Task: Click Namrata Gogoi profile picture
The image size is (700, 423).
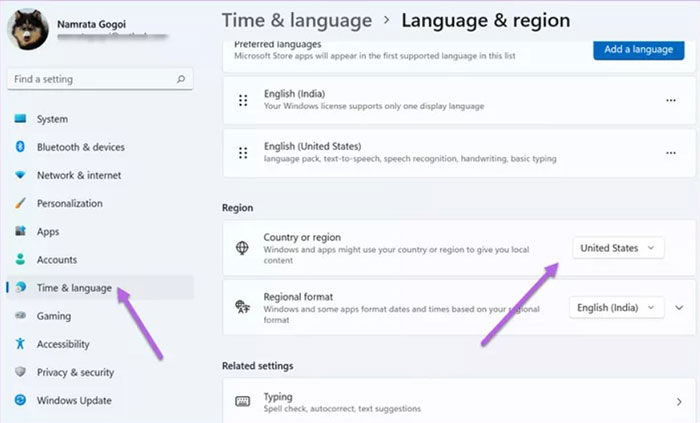Action: 28,29
